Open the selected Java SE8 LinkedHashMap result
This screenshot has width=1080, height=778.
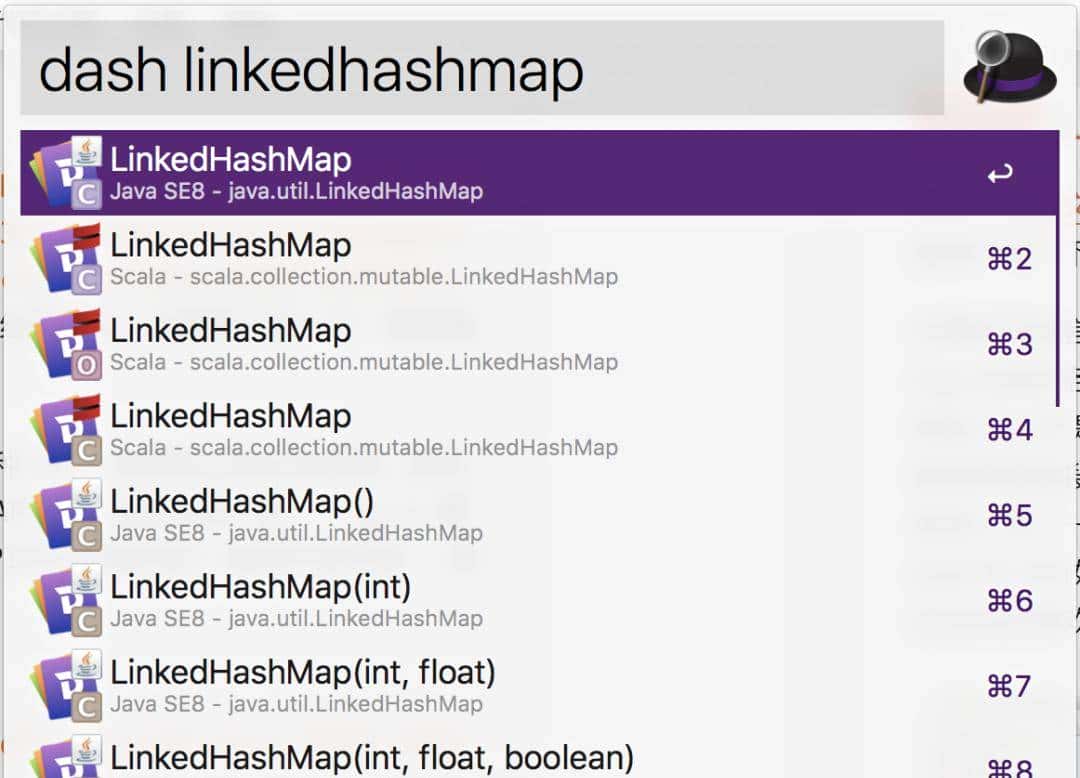point(539,173)
